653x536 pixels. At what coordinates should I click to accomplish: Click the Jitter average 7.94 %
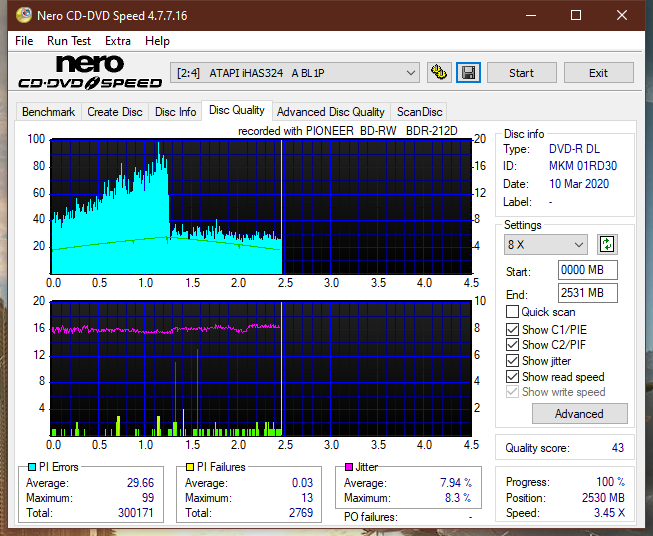tap(456, 483)
